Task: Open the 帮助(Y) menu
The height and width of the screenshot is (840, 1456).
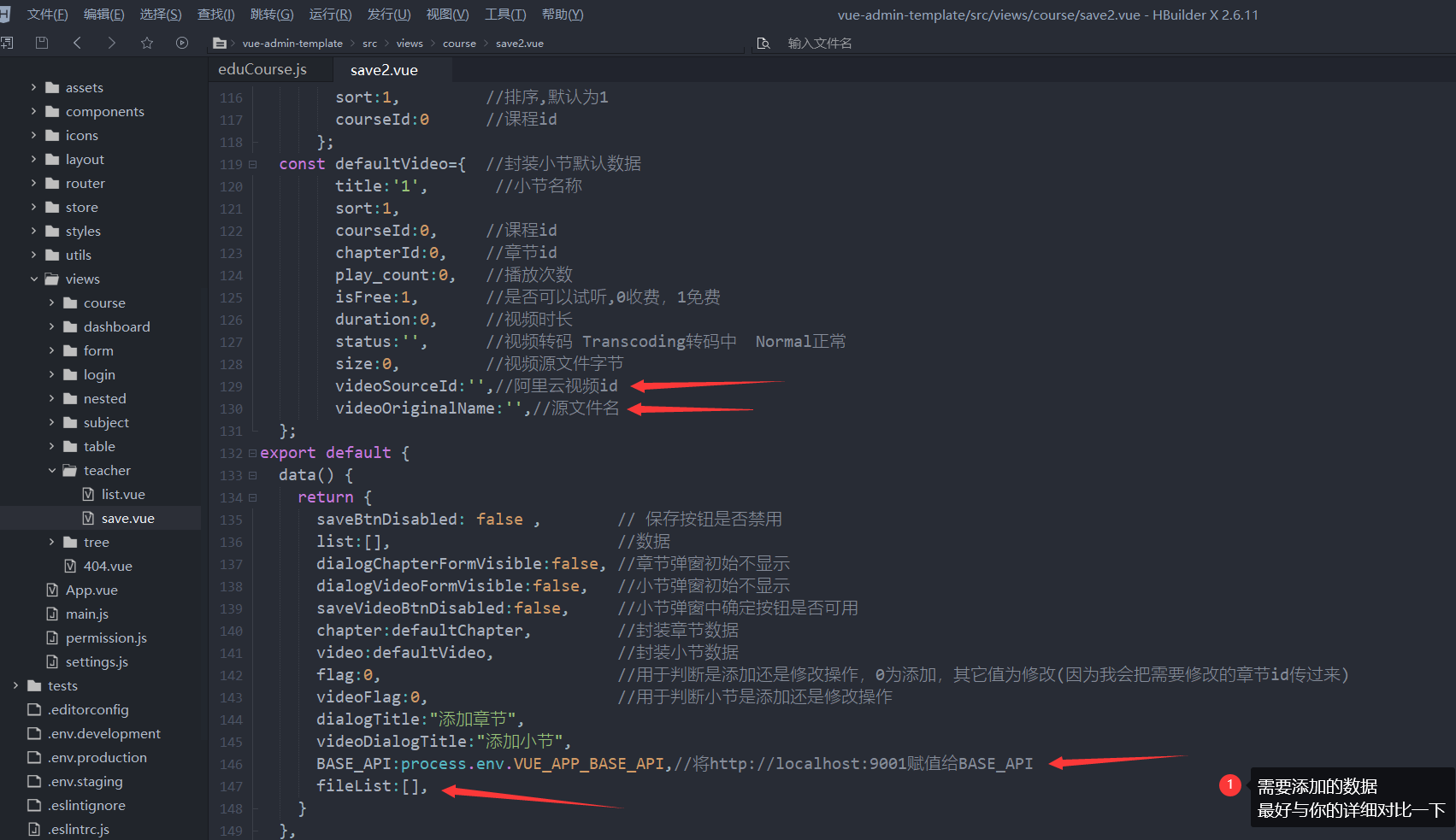Action: 563,15
